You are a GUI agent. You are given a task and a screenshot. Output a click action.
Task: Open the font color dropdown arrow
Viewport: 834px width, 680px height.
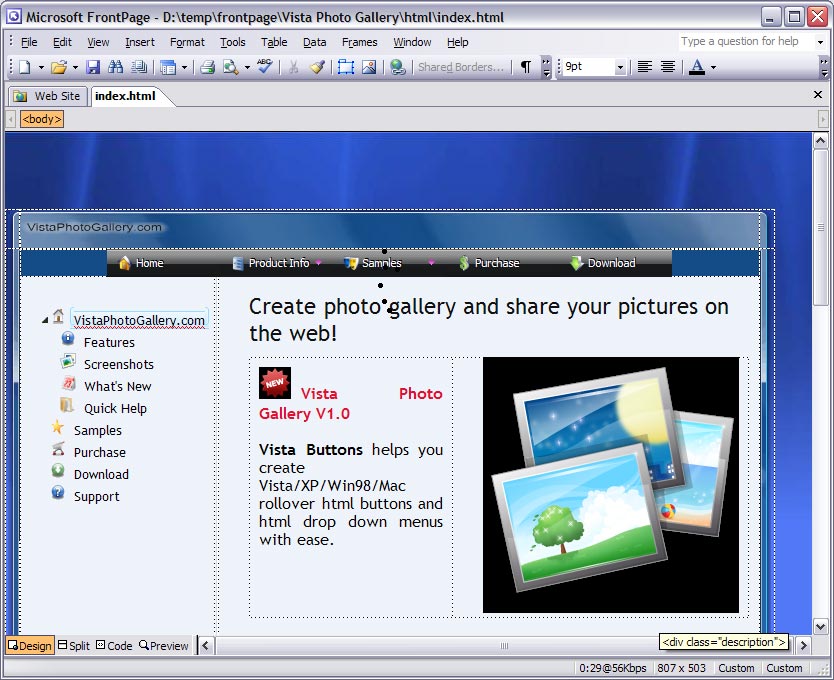click(713, 68)
